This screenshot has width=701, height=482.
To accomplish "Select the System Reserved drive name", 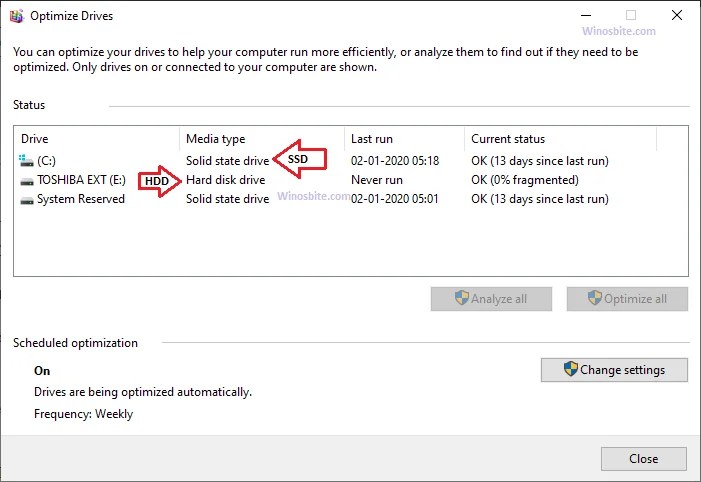I will 80,199.
